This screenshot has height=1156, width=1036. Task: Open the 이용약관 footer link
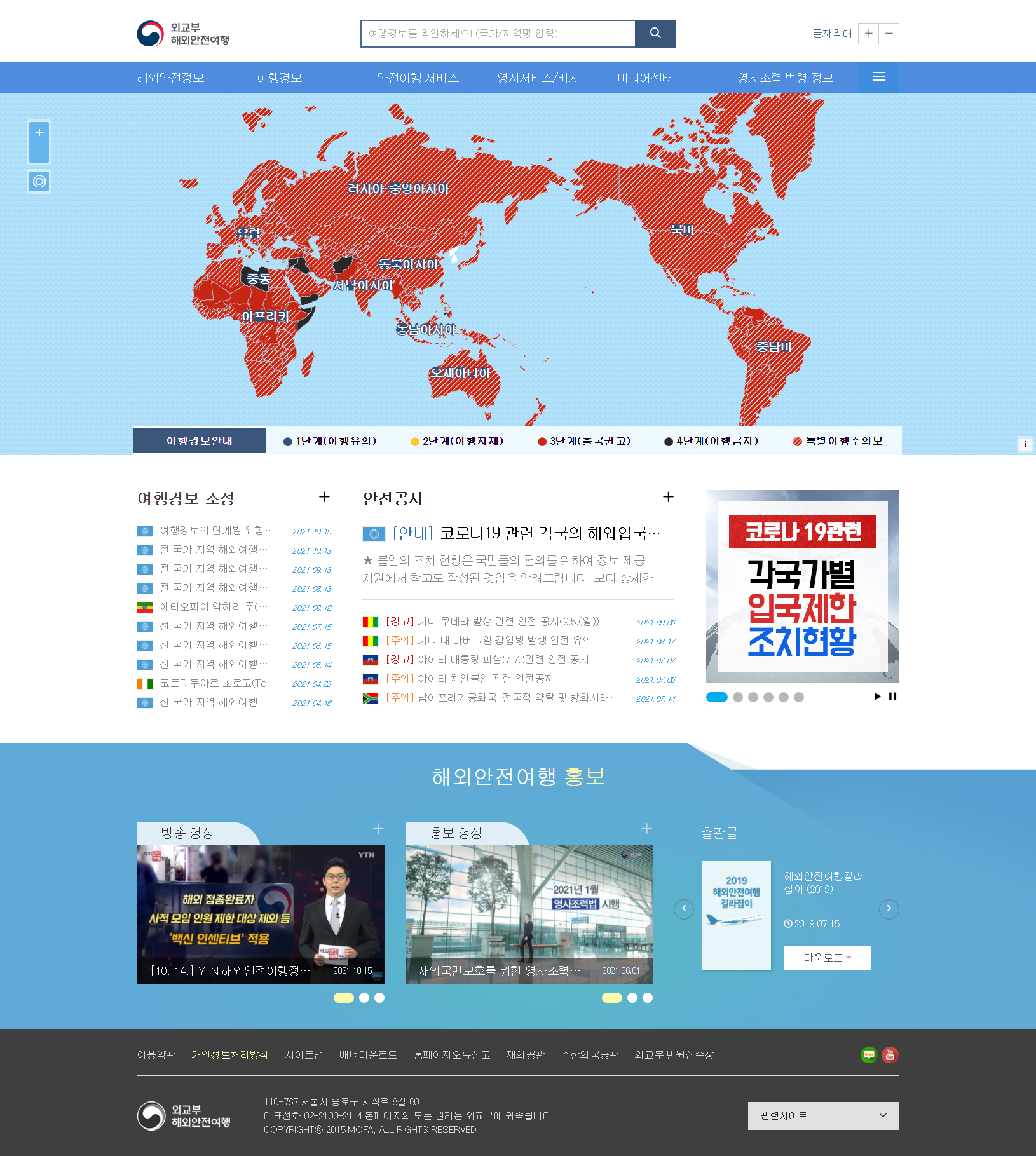tap(156, 1055)
